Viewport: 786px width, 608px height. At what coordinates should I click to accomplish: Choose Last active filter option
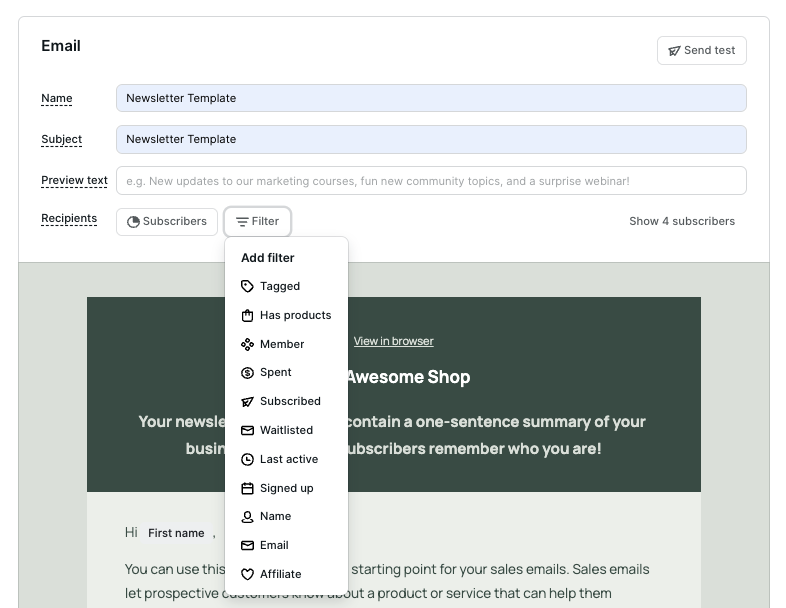pyautogui.click(x=286, y=460)
